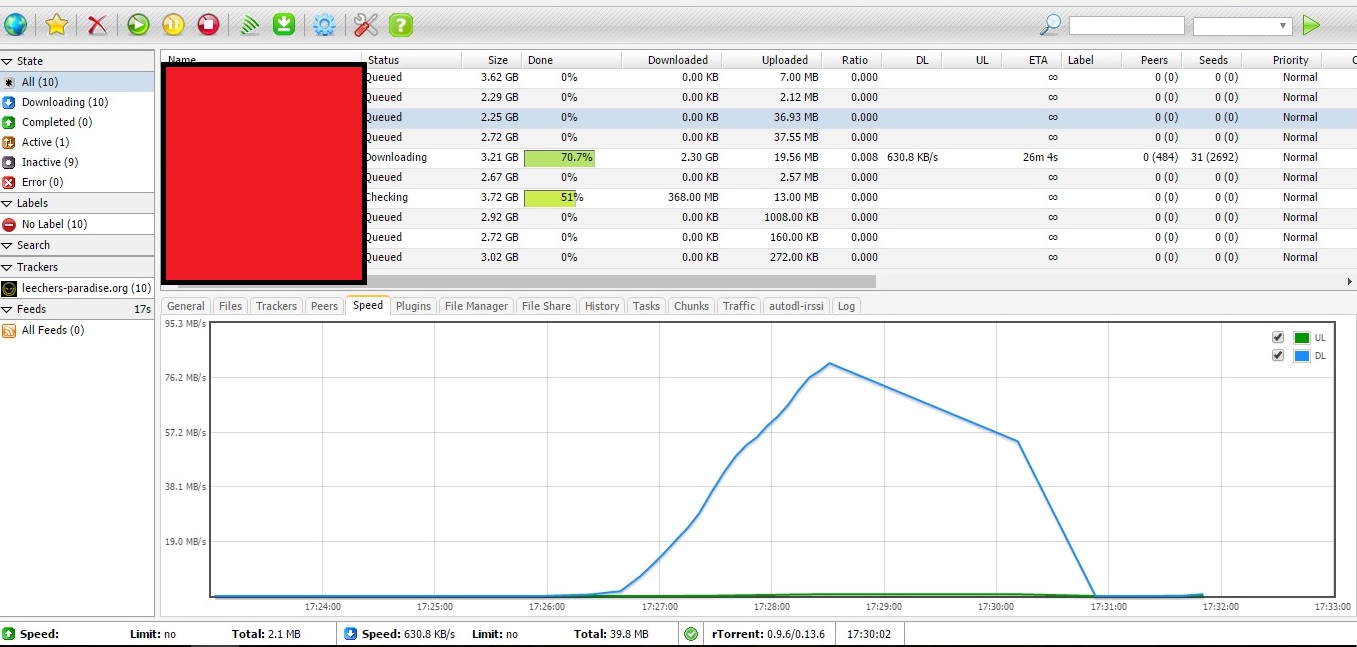The width and height of the screenshot is (1357, 647).
Task: Collapse the Feeds panel
Action: [77, 309]
